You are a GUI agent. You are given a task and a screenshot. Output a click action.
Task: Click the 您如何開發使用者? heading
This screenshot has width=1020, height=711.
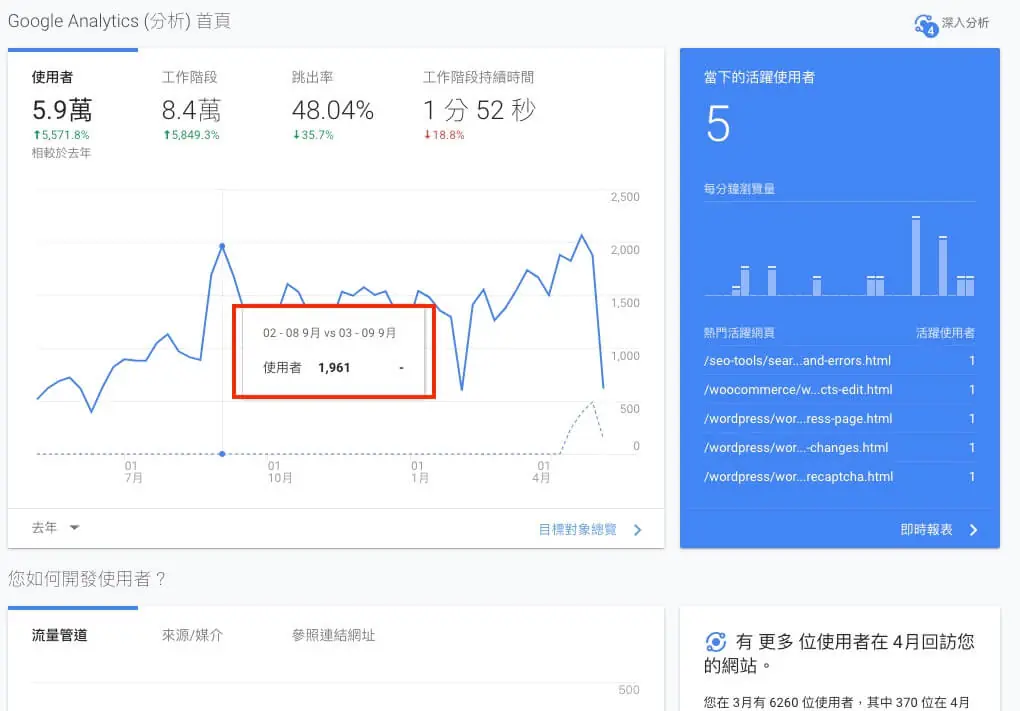87,578
